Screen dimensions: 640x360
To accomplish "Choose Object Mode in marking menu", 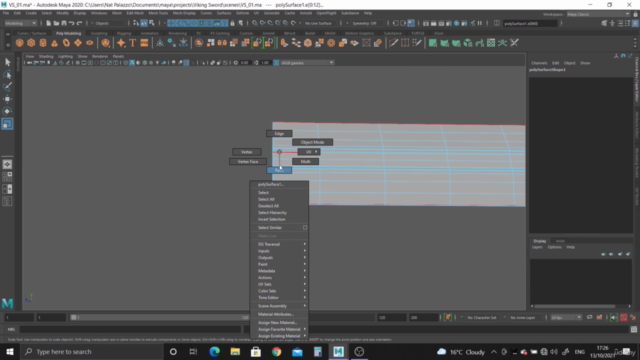I will click(x=312, y=142).
